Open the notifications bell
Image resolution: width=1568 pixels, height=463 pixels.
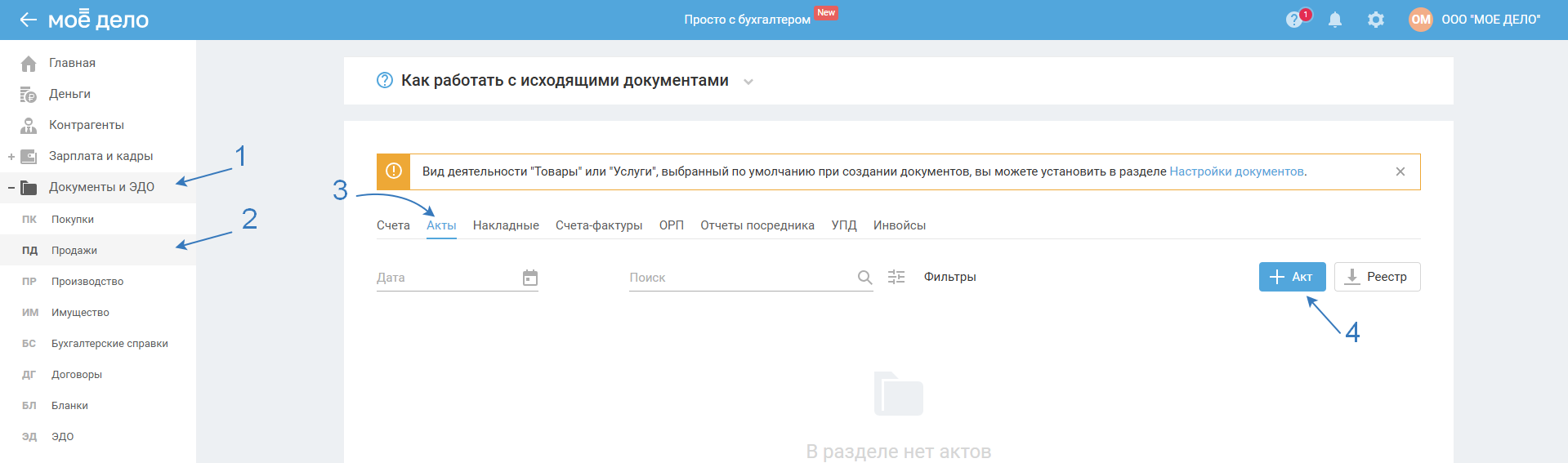tap(1335, 20)
